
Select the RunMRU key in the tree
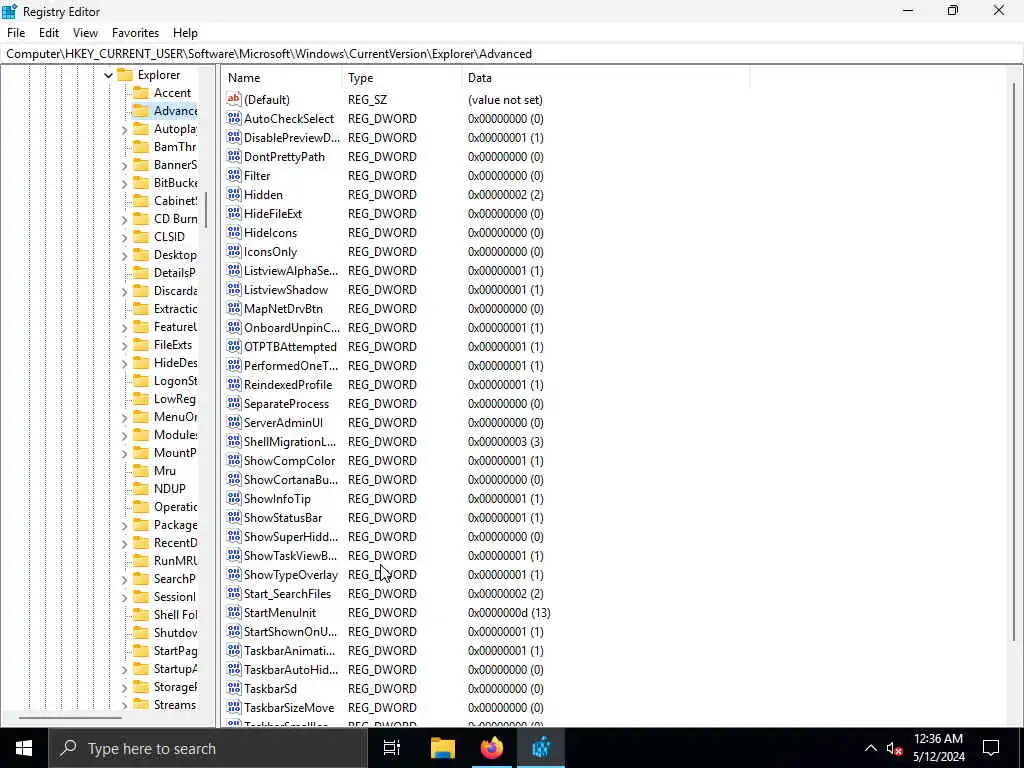click(x=175, y=561)
